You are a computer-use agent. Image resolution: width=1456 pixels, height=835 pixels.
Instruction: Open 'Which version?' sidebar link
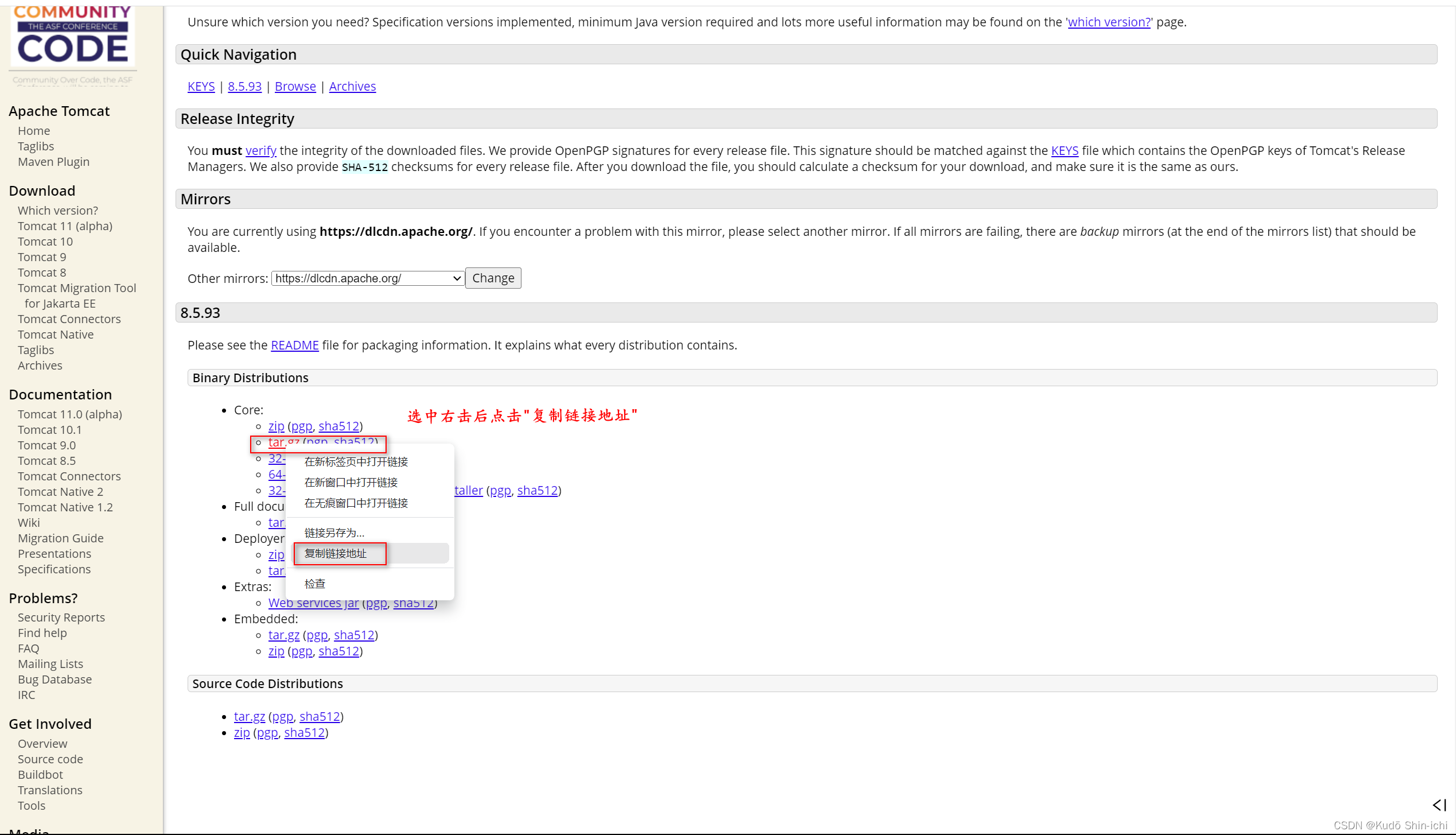click(x=58, y=211)
